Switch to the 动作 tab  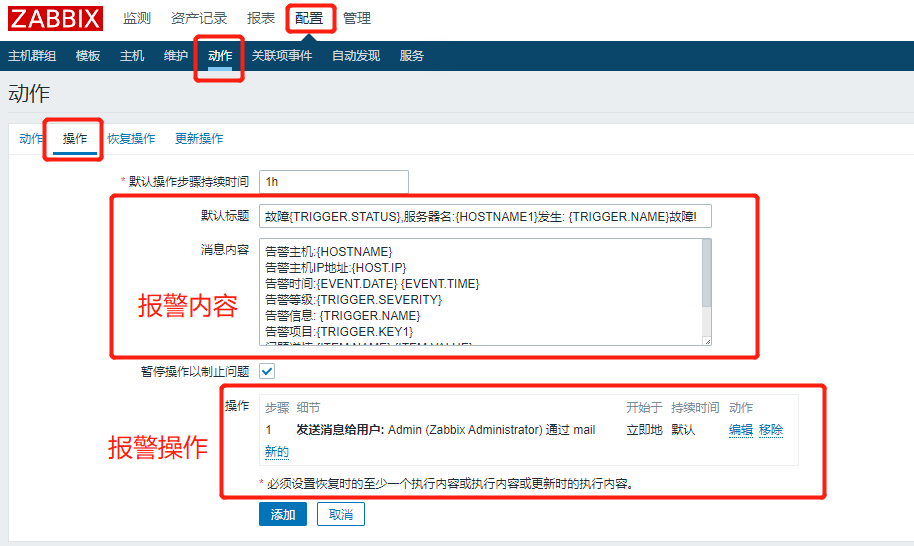coord(31,139)
